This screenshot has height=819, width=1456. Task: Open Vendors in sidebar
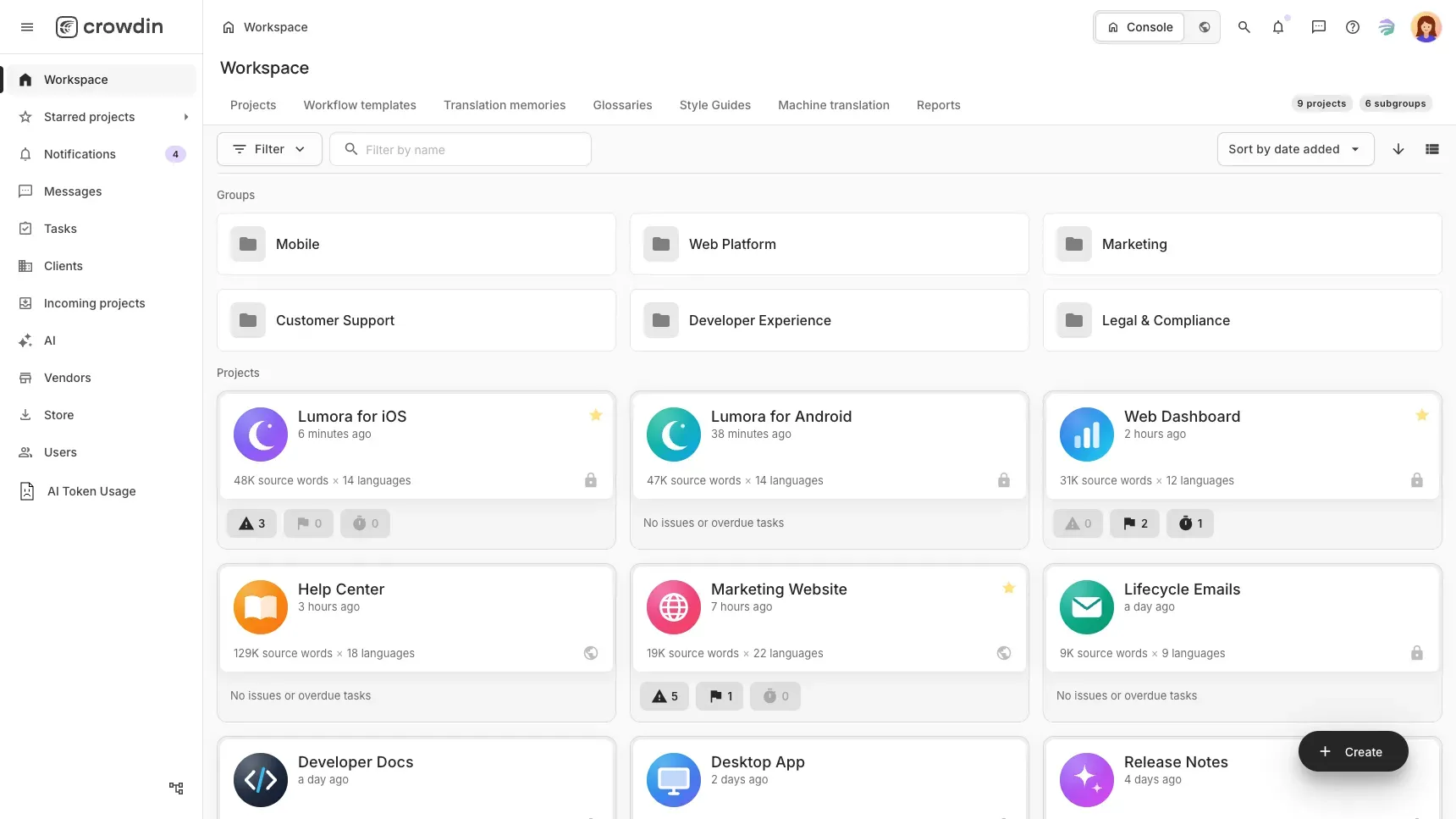pos(102,378)
